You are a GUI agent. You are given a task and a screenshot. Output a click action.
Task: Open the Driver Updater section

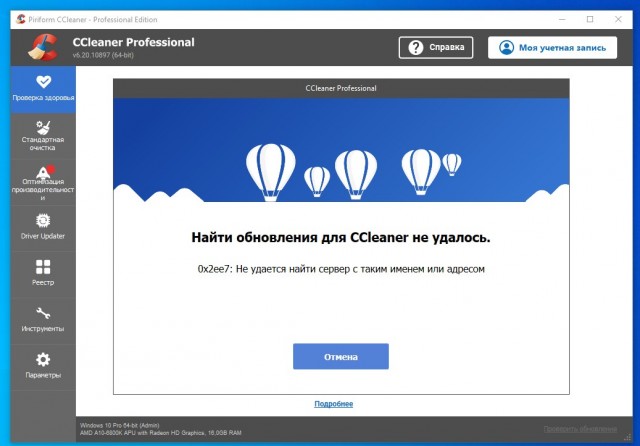pyautogui.click(x=43, y=227)
